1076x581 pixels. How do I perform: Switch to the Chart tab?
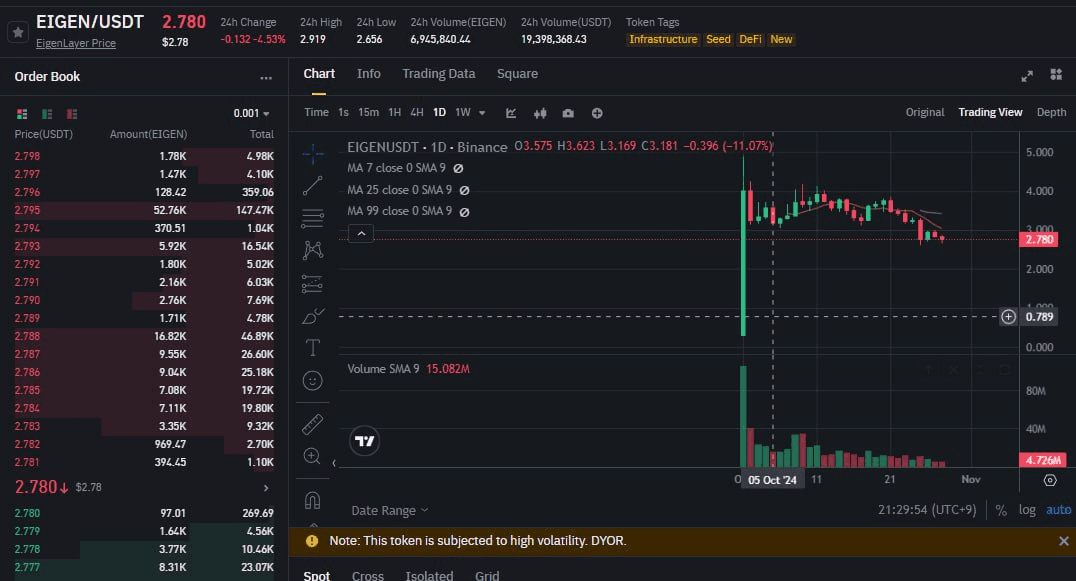click(x=319, y=74)
